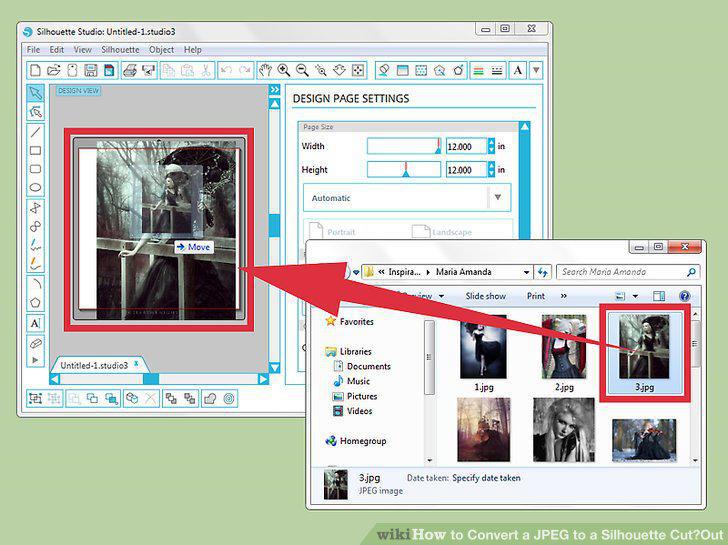Open the File menu
Viewport: 728px width, 545px height.
coord(33,50)
